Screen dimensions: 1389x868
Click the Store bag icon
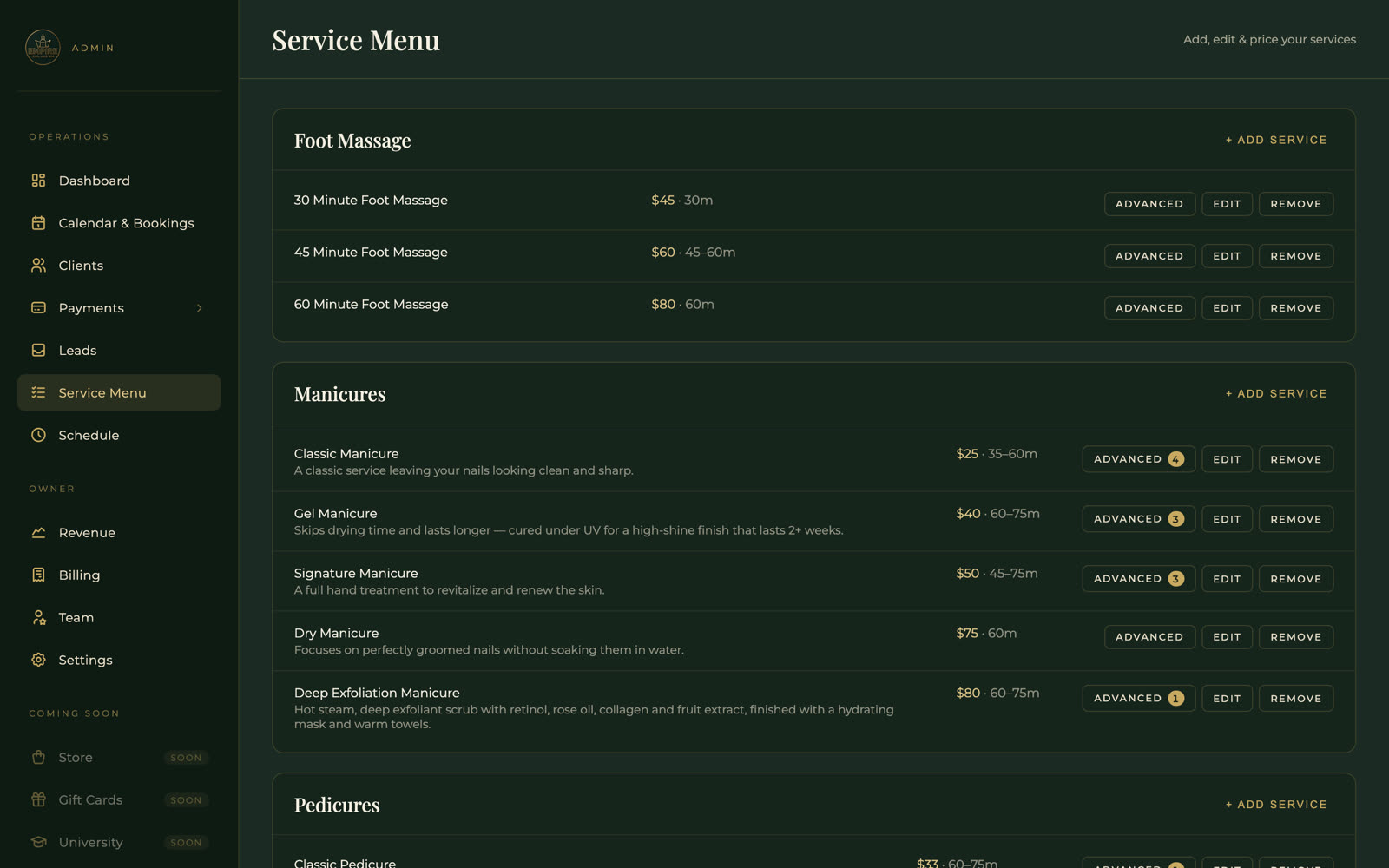tap(38, 758)
